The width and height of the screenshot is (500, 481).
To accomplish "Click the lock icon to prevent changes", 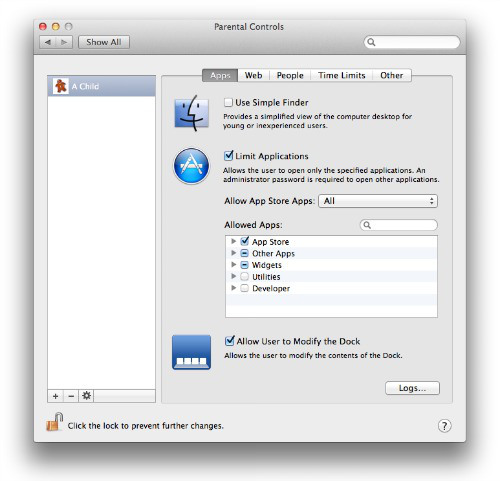I will pos(55,422).
